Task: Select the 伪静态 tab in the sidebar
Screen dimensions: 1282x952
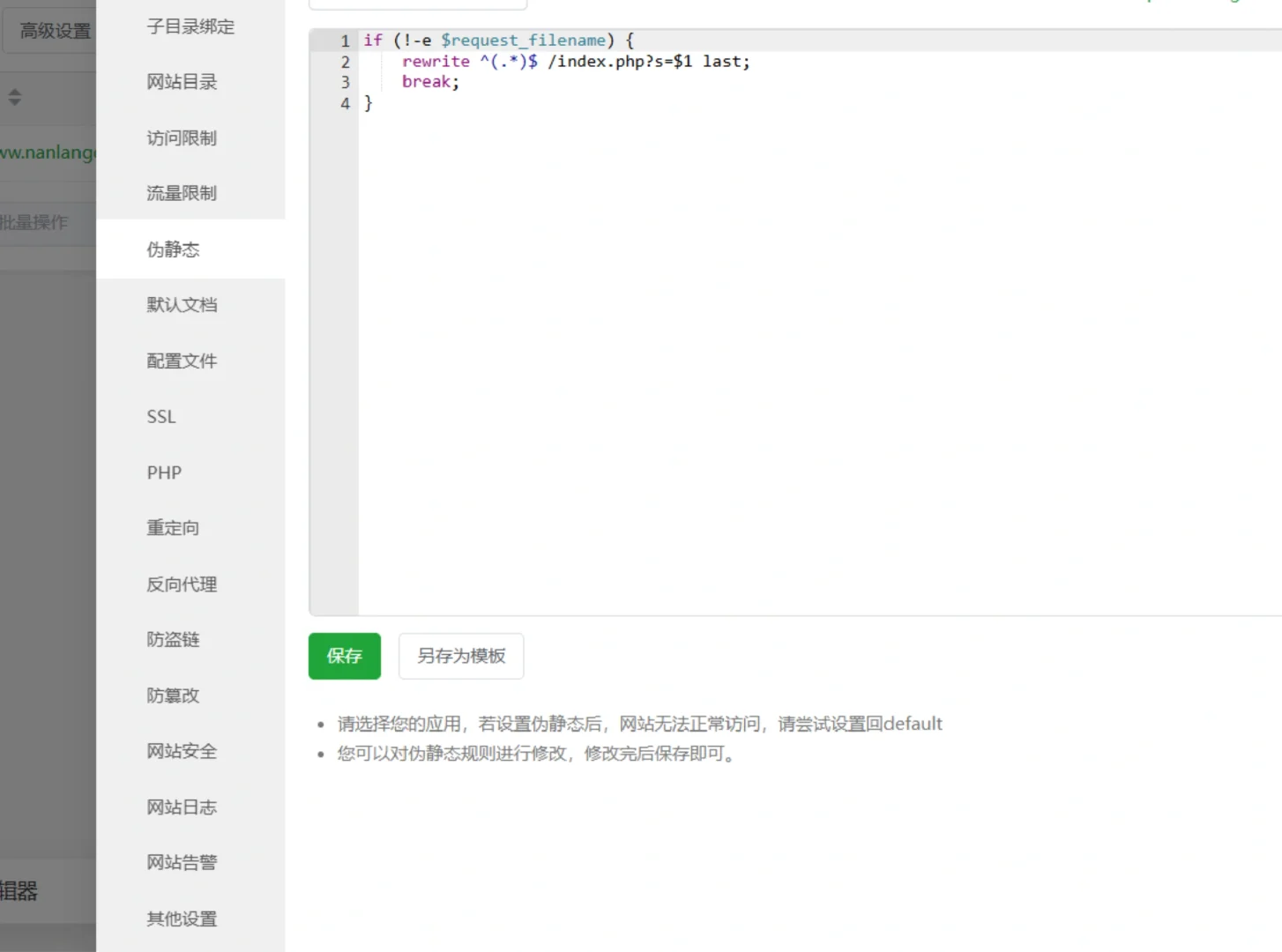Action: pos(173,249)
